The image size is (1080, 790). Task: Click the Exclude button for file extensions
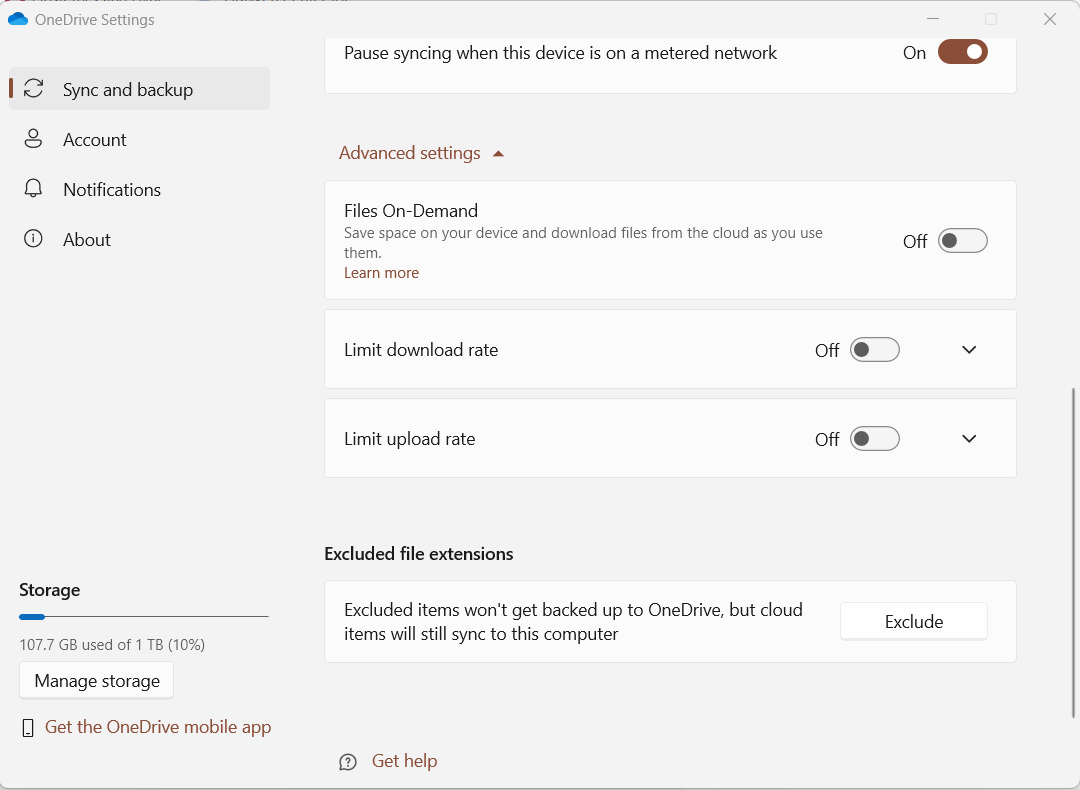[913, 621]
